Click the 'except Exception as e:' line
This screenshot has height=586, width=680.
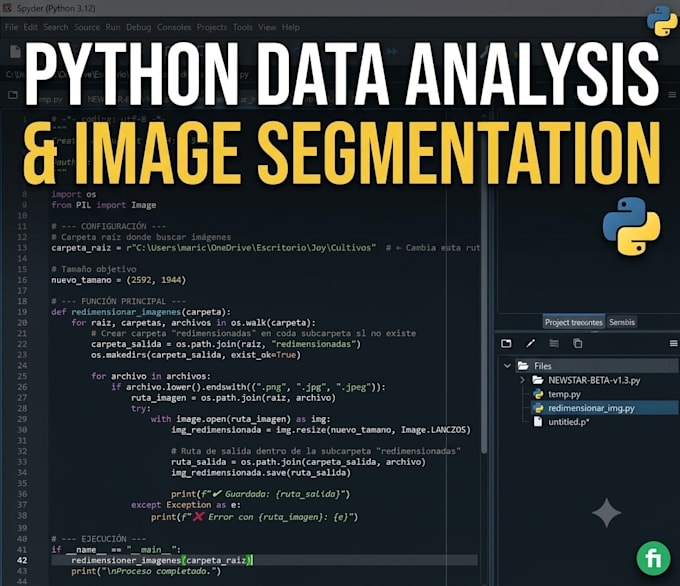(x=186, y=505)
